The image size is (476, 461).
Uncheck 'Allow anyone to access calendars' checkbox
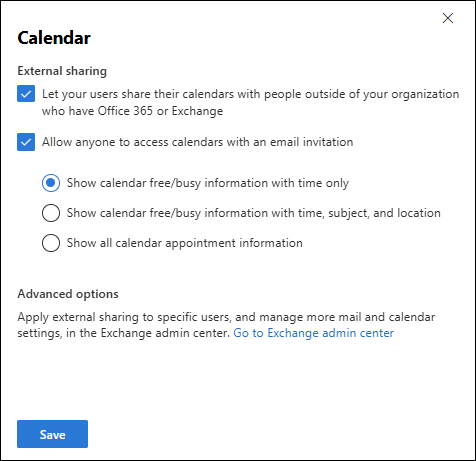coord(26,142)
